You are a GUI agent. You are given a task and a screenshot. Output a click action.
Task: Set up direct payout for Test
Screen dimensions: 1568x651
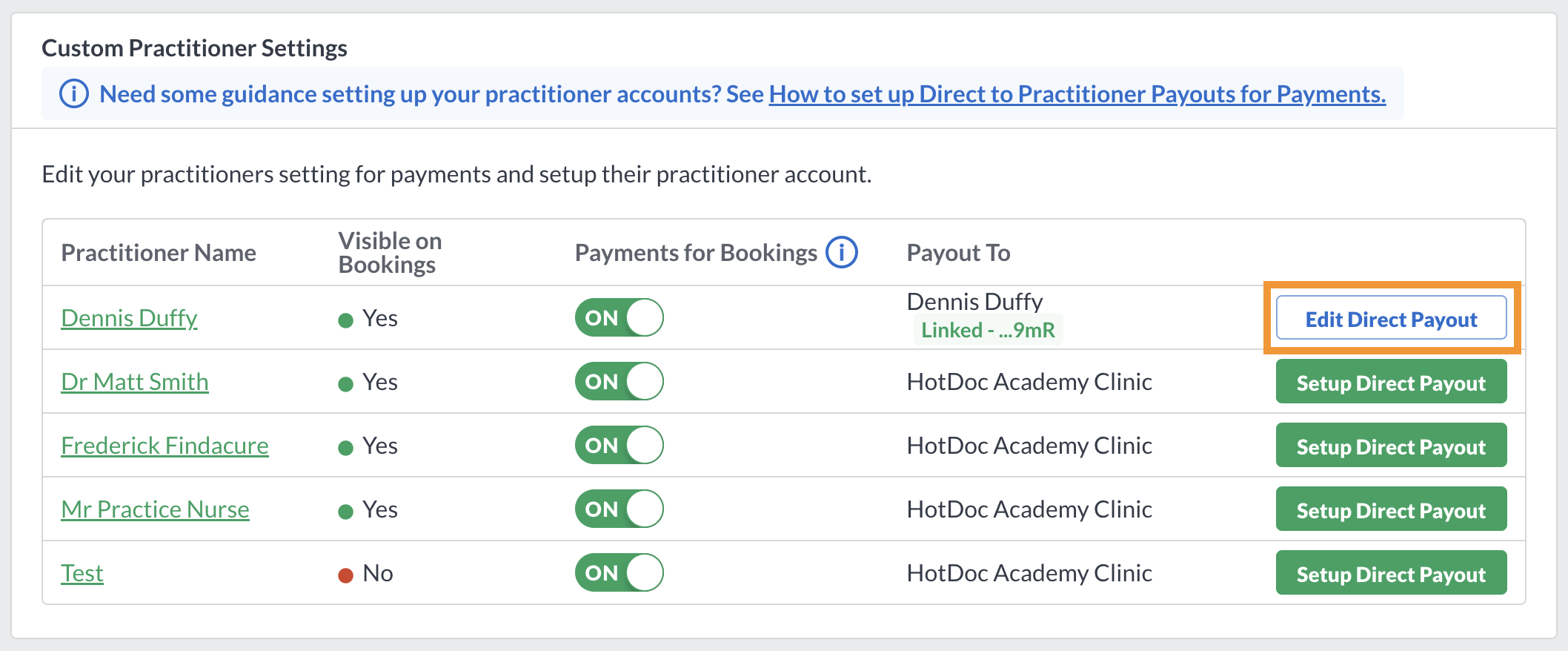tap(1392, 573)
